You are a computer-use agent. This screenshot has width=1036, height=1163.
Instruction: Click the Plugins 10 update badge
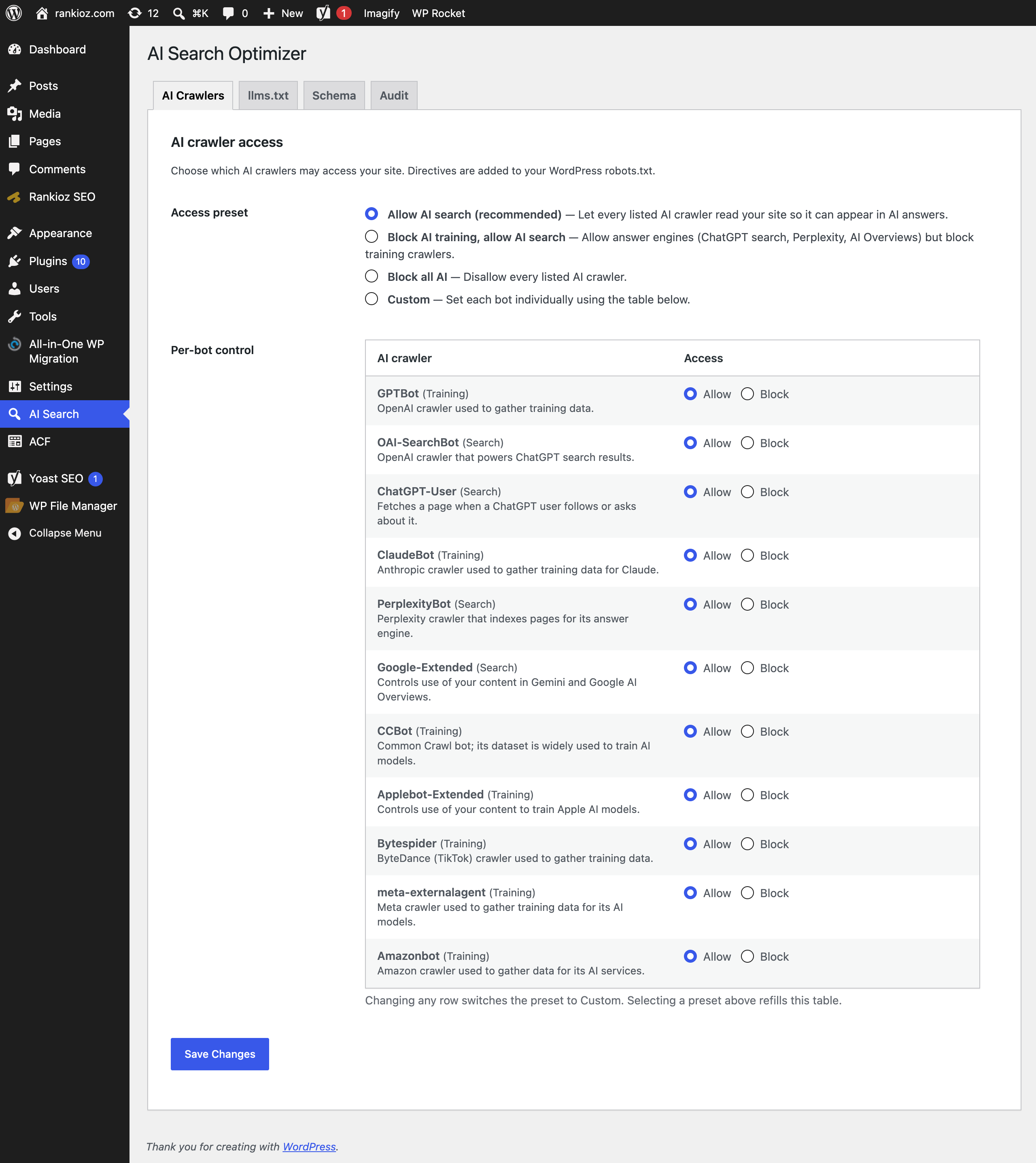(x=81, y=262)
